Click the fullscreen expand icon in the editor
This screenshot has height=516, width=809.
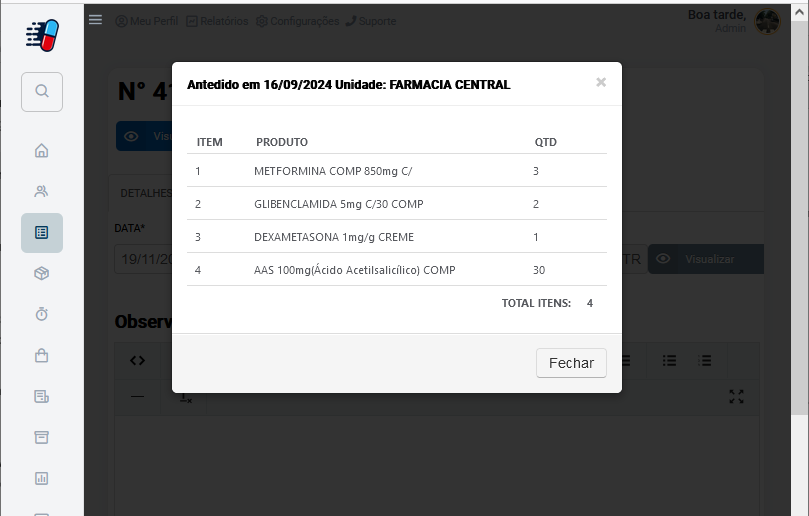(x=736, y=396)
